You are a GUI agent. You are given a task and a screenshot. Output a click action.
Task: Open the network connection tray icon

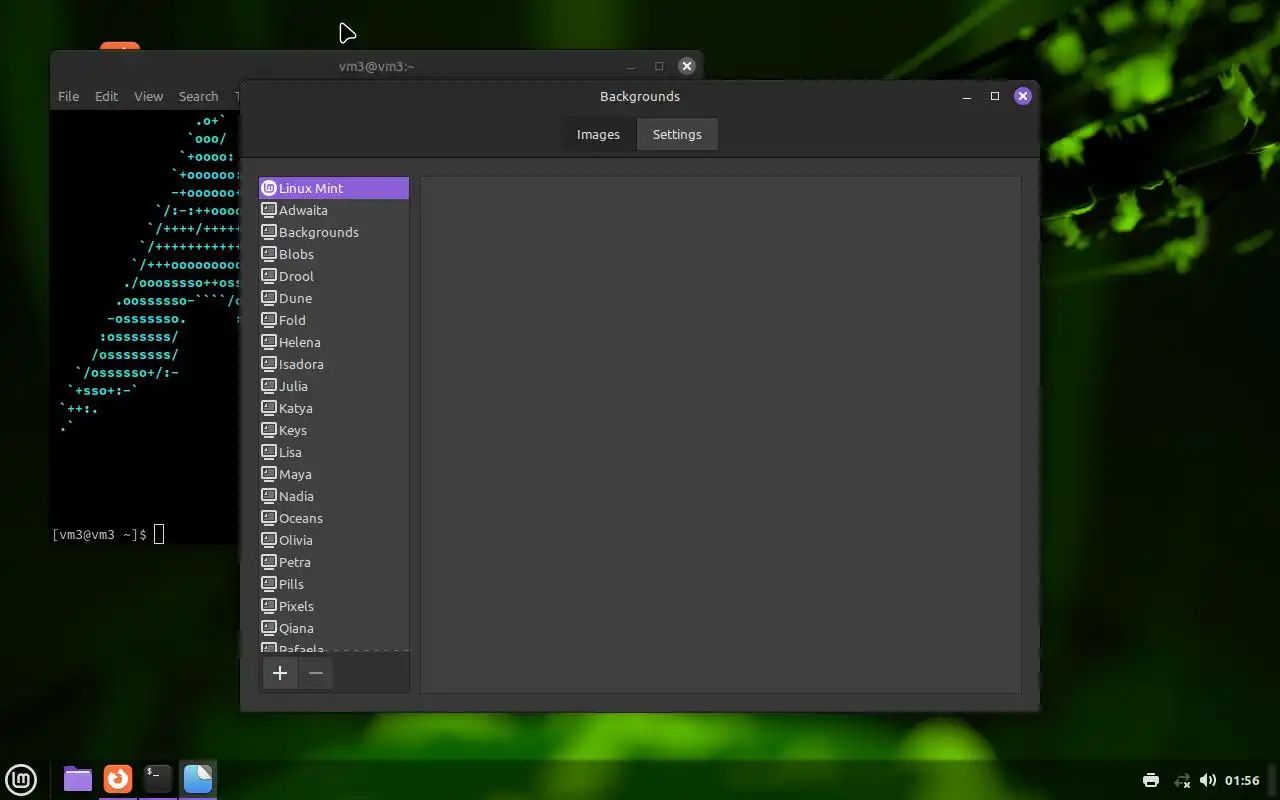[x=1181, y=780]
